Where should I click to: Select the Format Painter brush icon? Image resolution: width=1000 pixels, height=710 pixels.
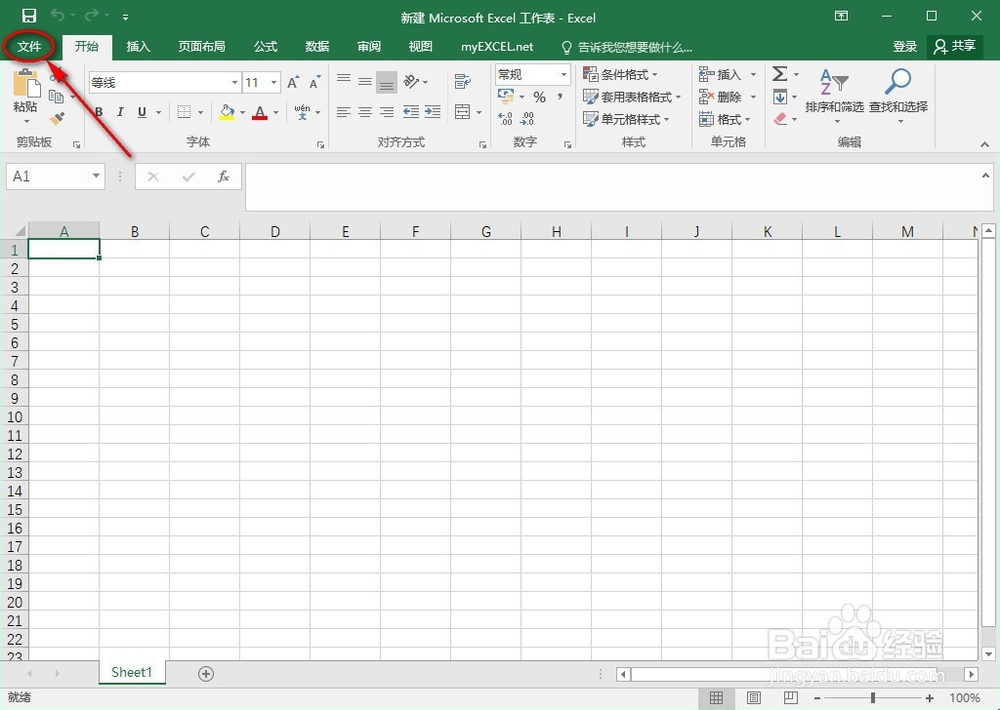[57, 119]
